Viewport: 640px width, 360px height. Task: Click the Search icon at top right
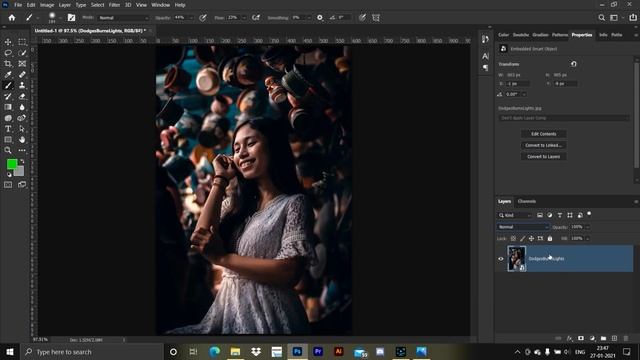click(x=602, y=18)
